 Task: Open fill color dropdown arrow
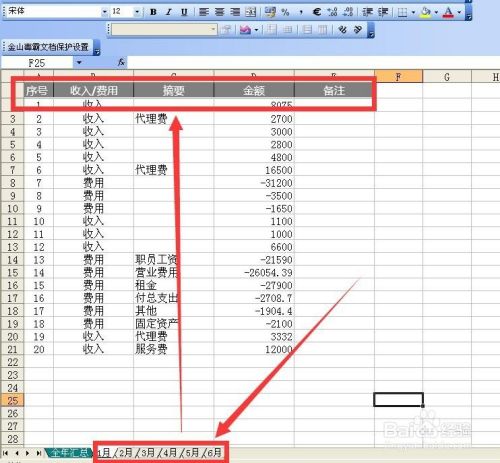[436, 13]
